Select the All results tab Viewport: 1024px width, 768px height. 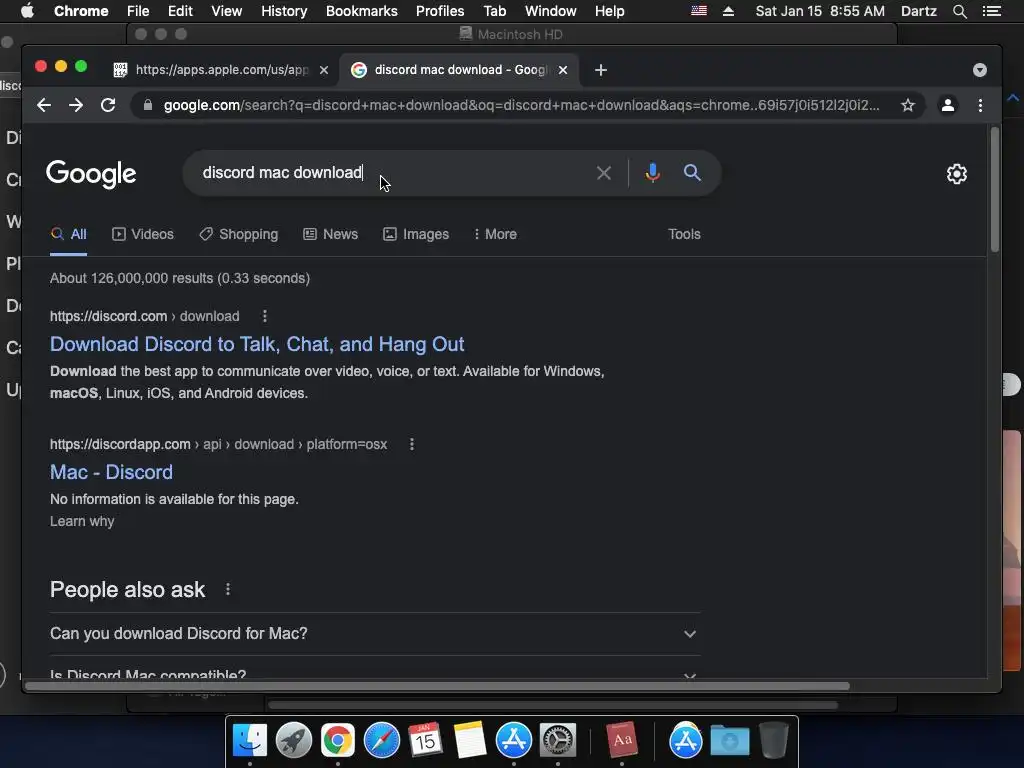(x=69, y=234)
